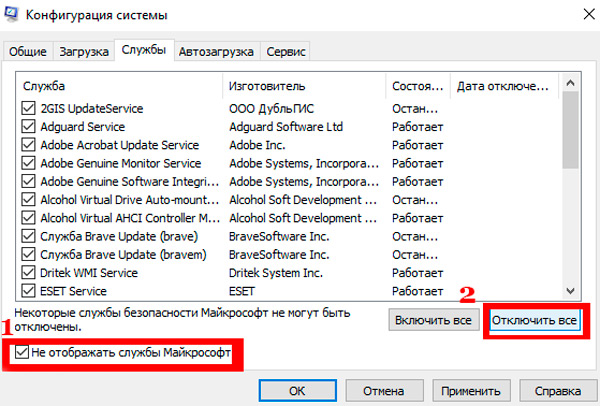This screenshot has width=600, height=406.
Task: Select the Сервис tab
Action: (286, 51)
